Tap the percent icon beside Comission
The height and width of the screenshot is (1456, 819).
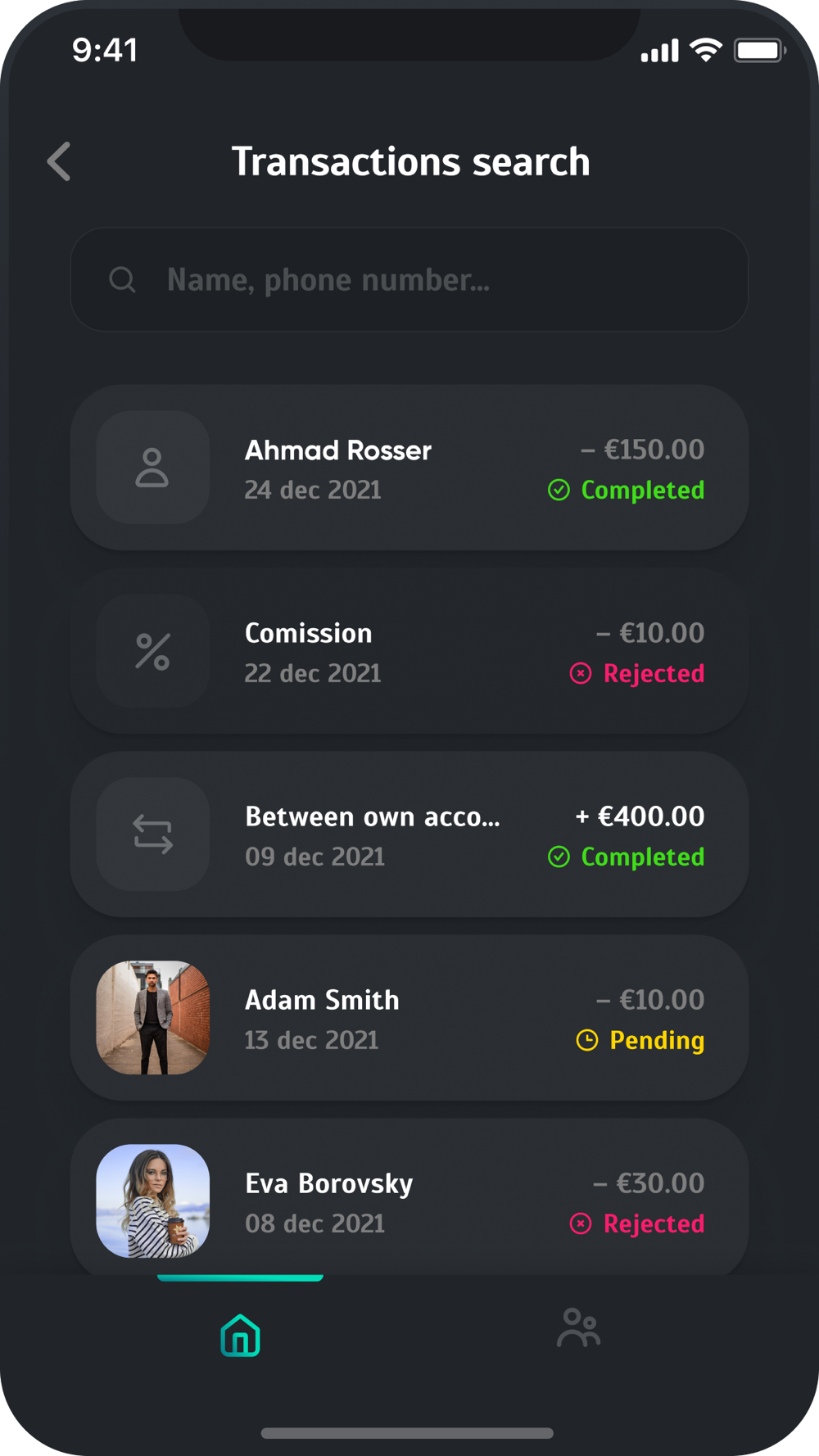[152, 651]
